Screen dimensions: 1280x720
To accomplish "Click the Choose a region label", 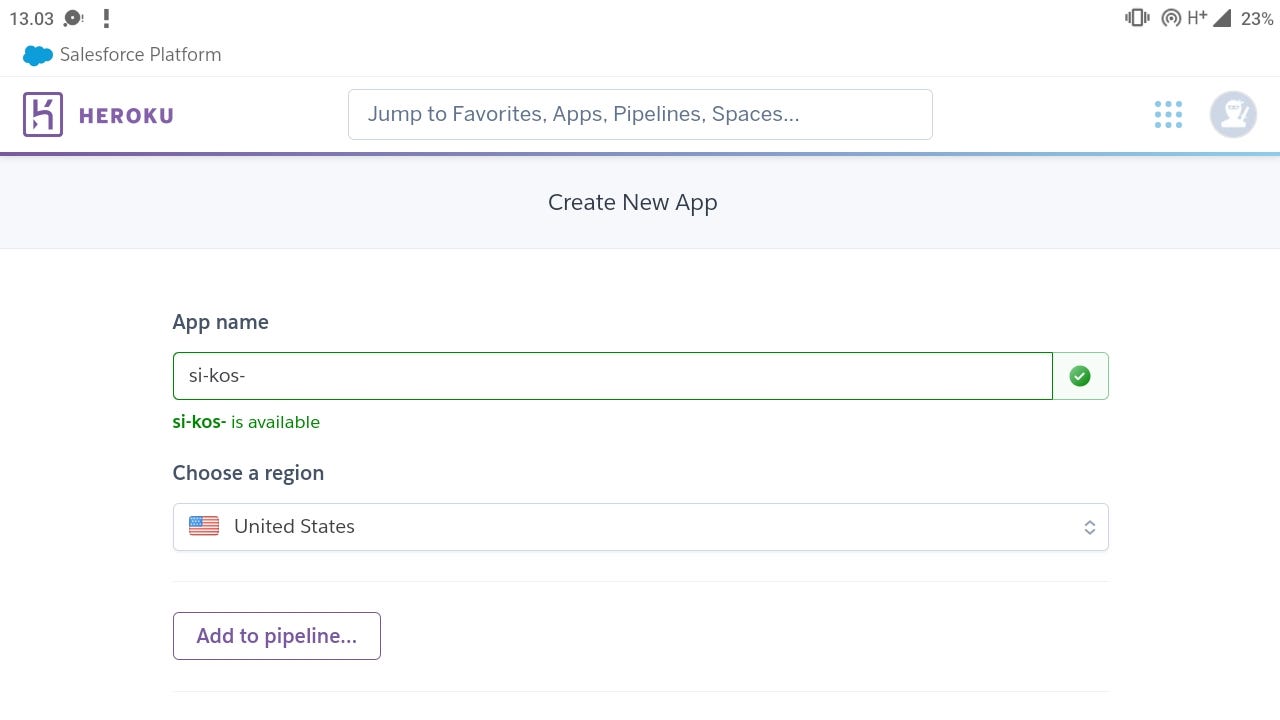I will 248,473.
